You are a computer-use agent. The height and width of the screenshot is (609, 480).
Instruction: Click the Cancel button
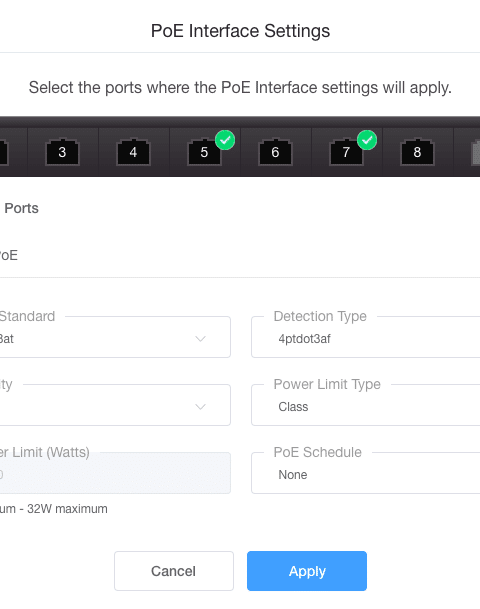(174, 571)
